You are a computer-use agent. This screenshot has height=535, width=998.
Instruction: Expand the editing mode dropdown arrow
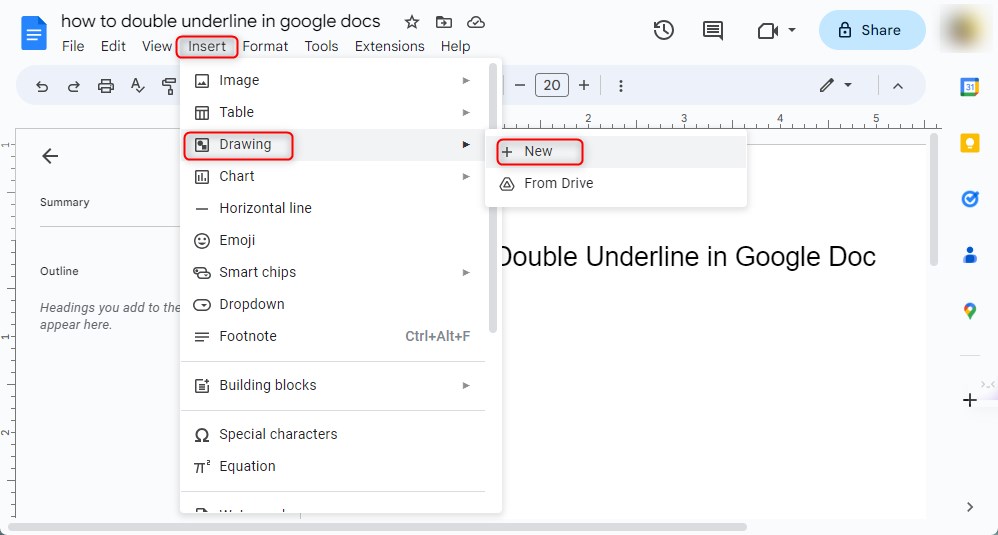pos(848,85)
